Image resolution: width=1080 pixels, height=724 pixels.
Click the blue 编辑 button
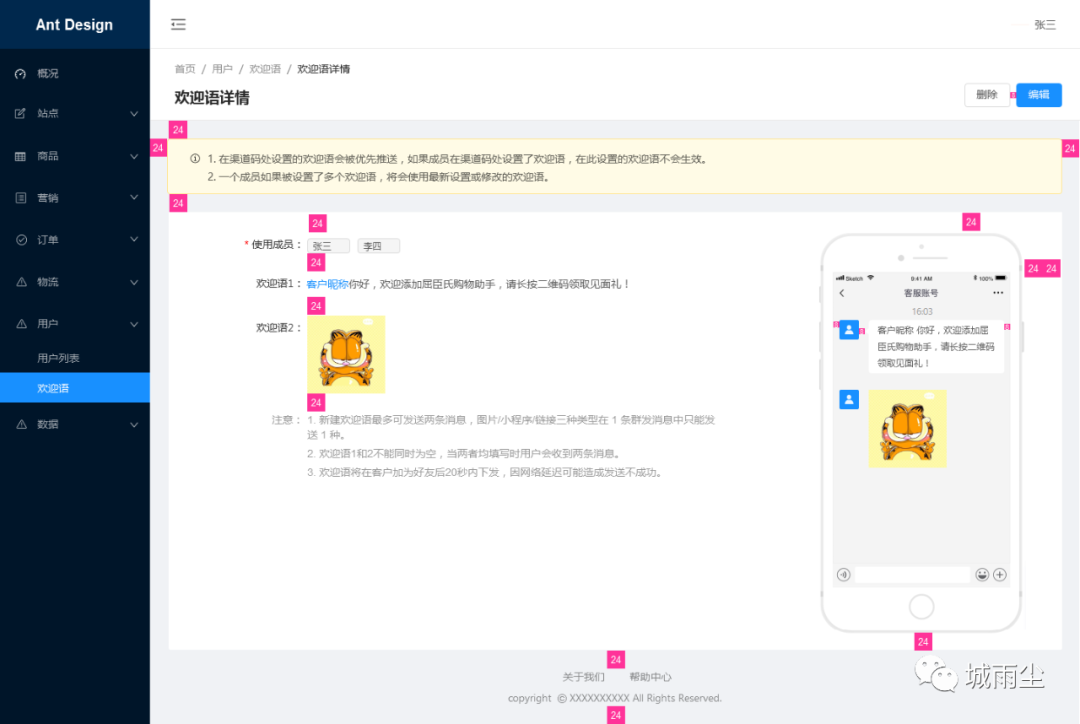point(1039,95)
